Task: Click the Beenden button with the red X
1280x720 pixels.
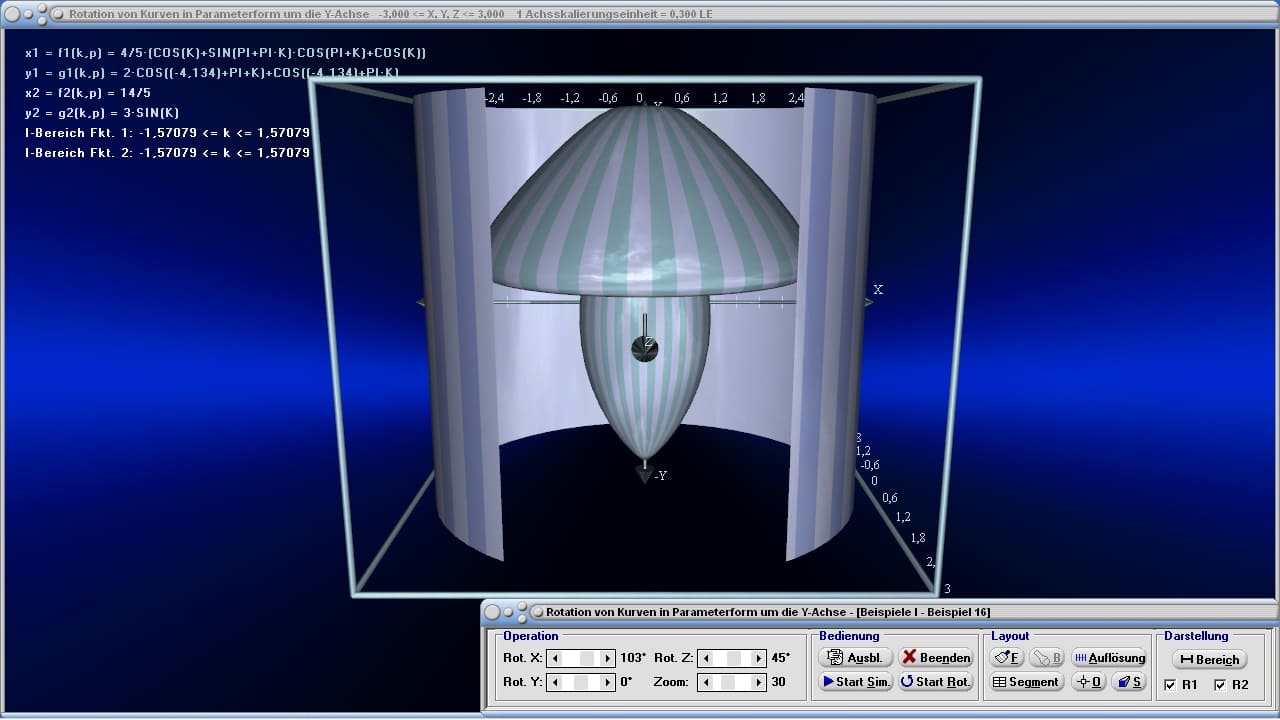Action: (935, 657)
